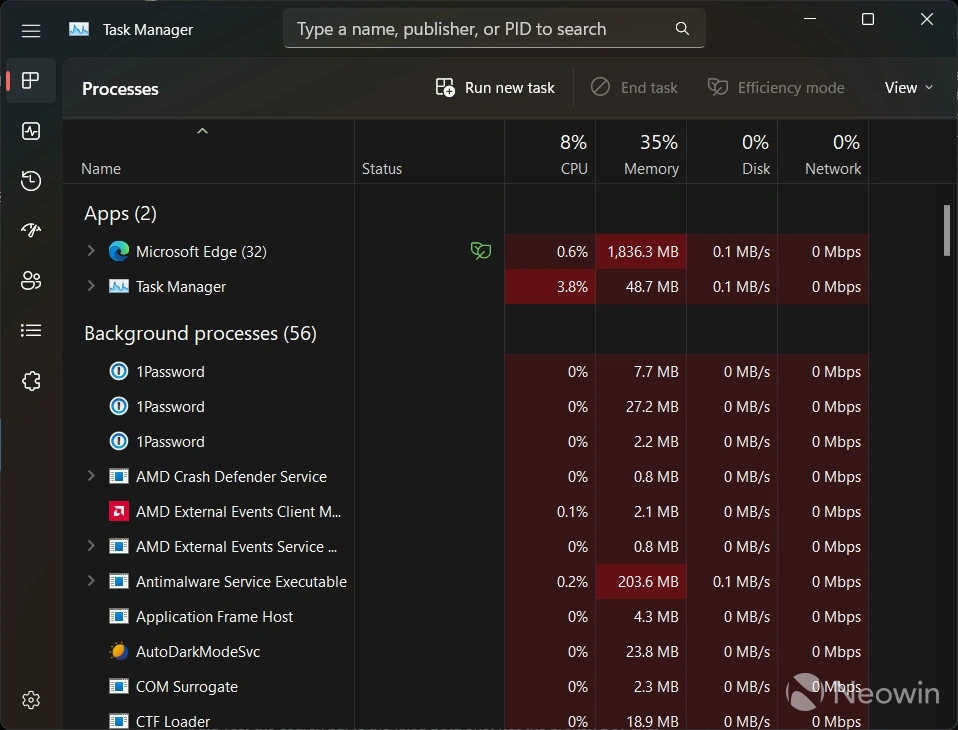The height and width of the screenshot is (730, 958).
Task: Click the AutoDarkModeSvc sun icon
Action: [119, 651]
